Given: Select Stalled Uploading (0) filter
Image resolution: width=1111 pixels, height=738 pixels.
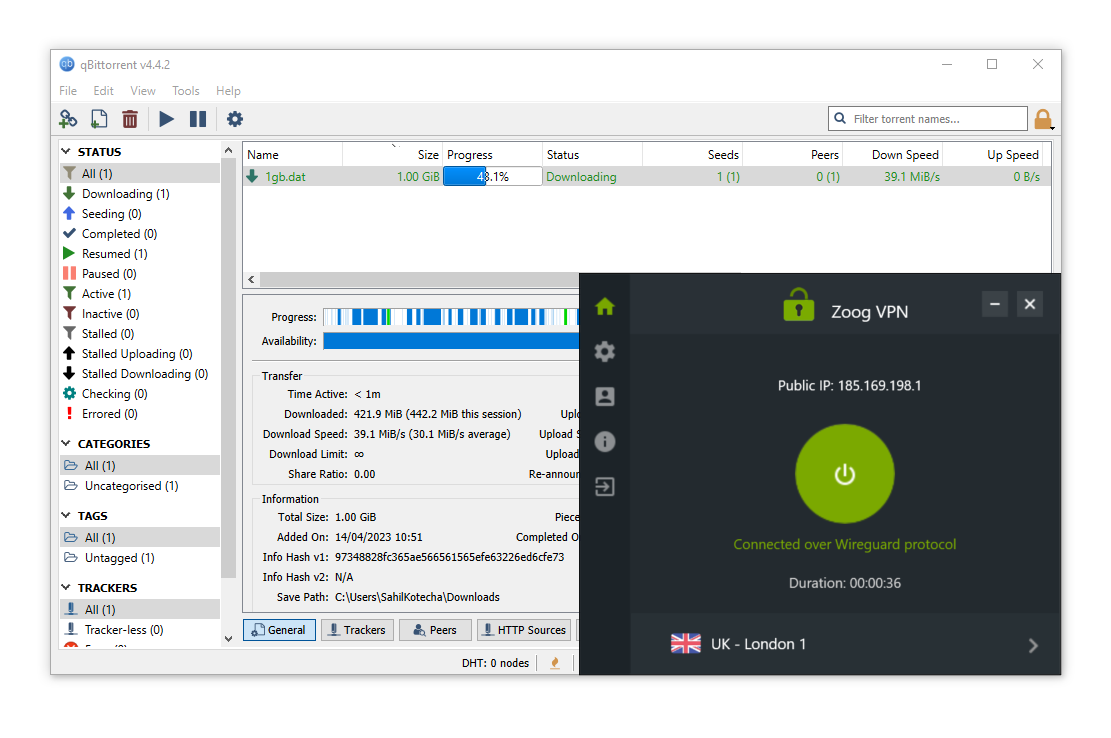Looking at the screenshot, I should click(x=140, y=353).
